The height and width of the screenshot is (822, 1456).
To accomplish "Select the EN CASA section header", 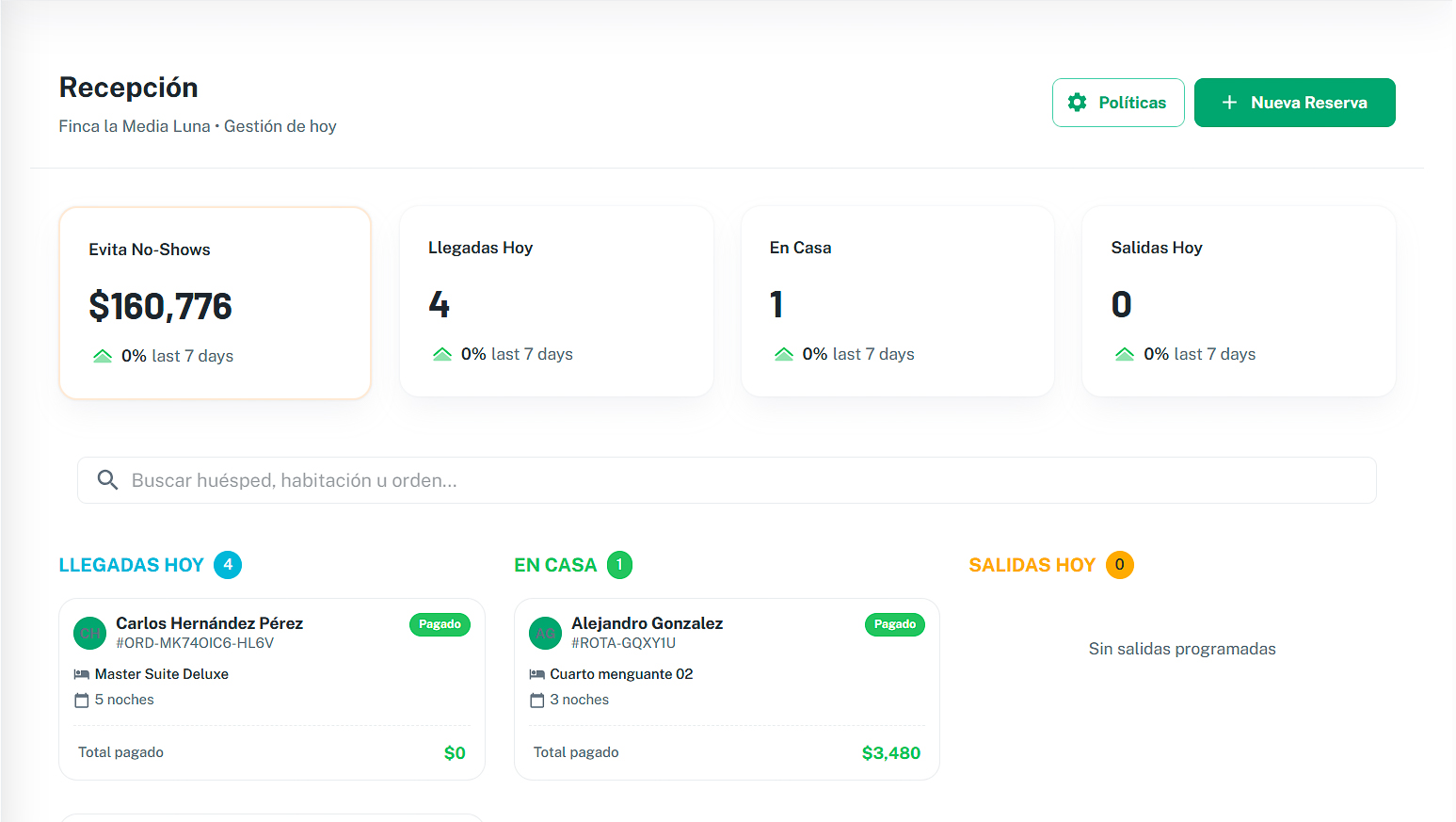I will (x=555, y=564).
